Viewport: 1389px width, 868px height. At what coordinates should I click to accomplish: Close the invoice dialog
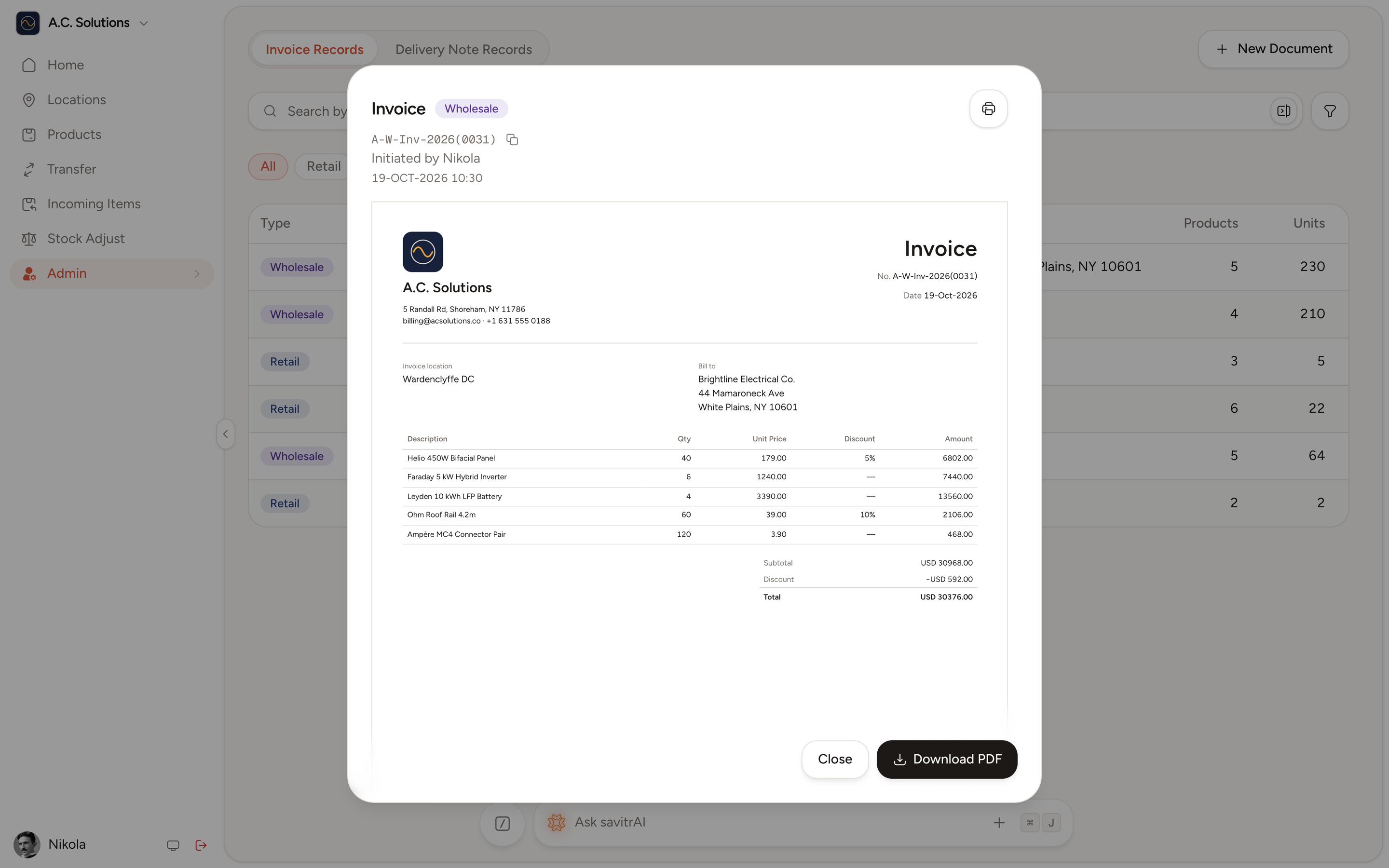pos(834,759)
